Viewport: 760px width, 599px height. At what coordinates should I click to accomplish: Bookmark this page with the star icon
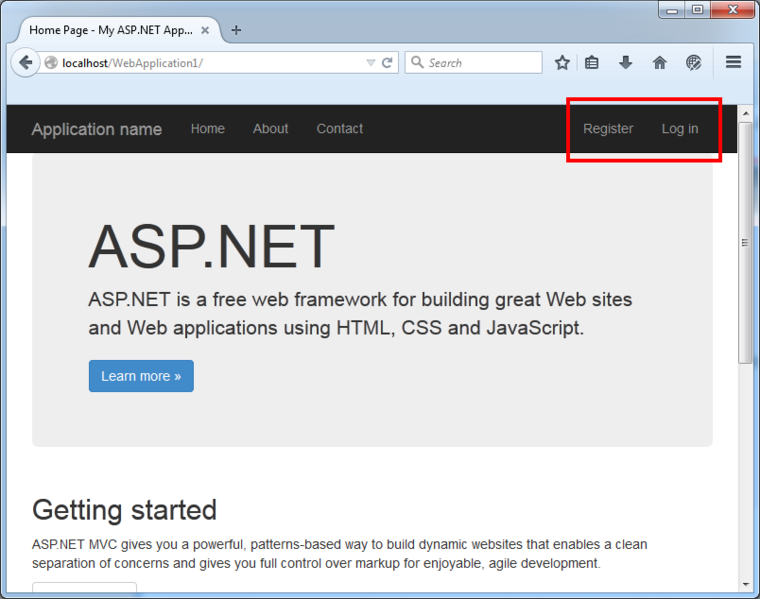click(562, 63)
